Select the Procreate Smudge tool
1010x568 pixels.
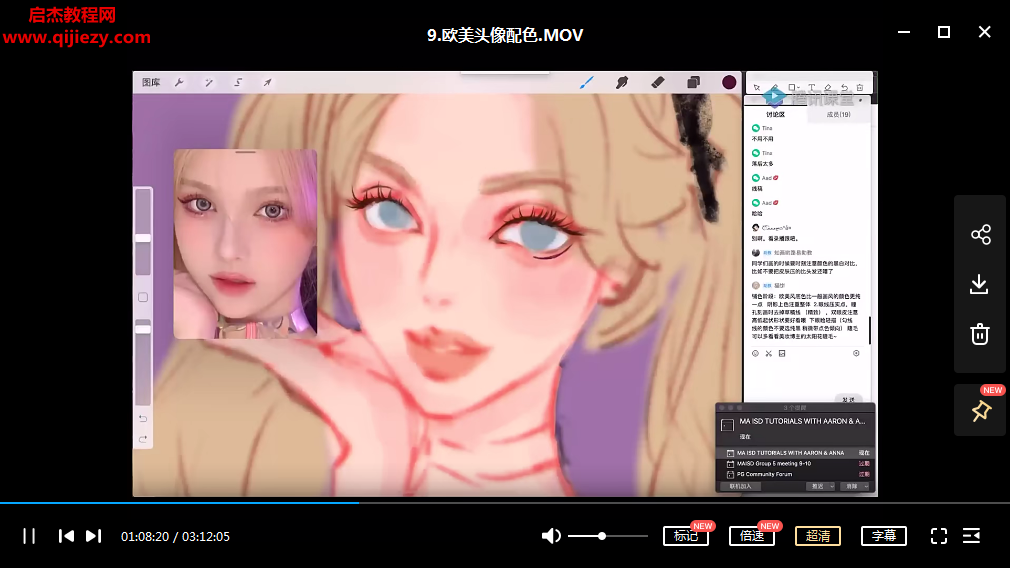click(622, 82)
